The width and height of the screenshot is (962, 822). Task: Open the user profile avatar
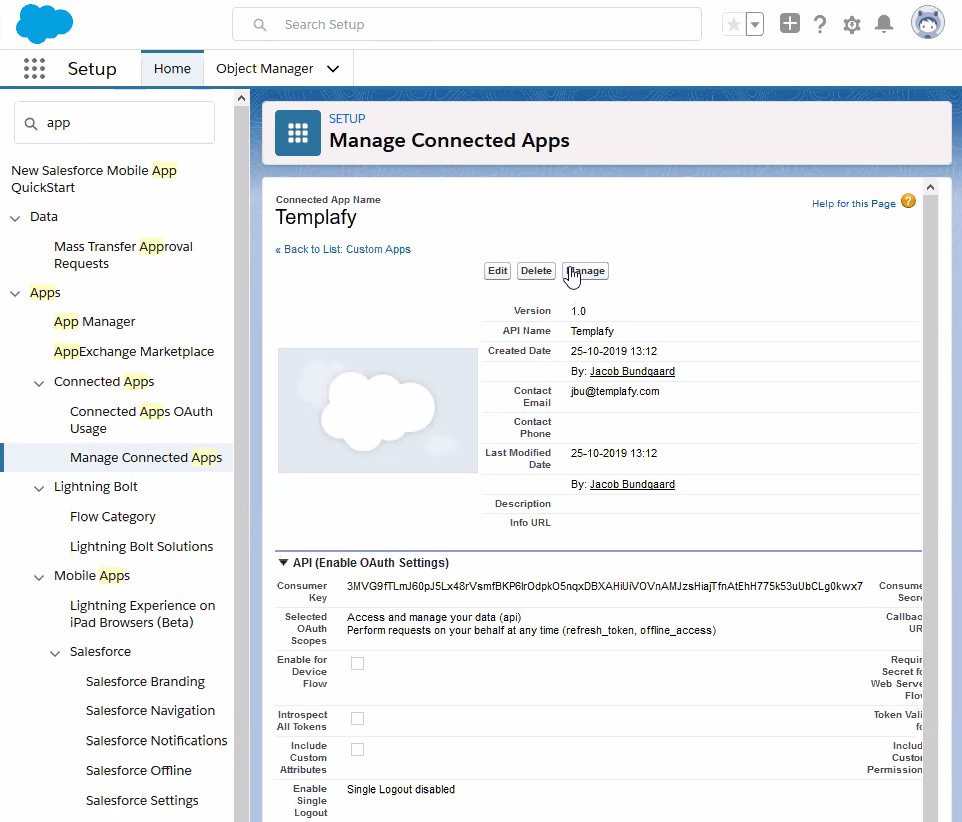[928, 23]
